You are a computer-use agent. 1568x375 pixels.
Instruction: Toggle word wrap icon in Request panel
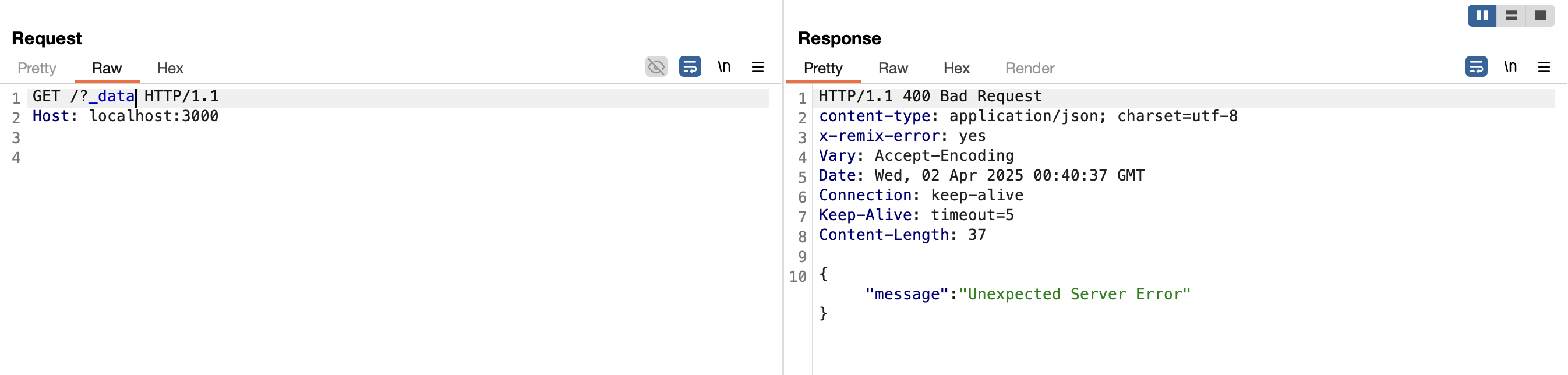pos(690,66)
